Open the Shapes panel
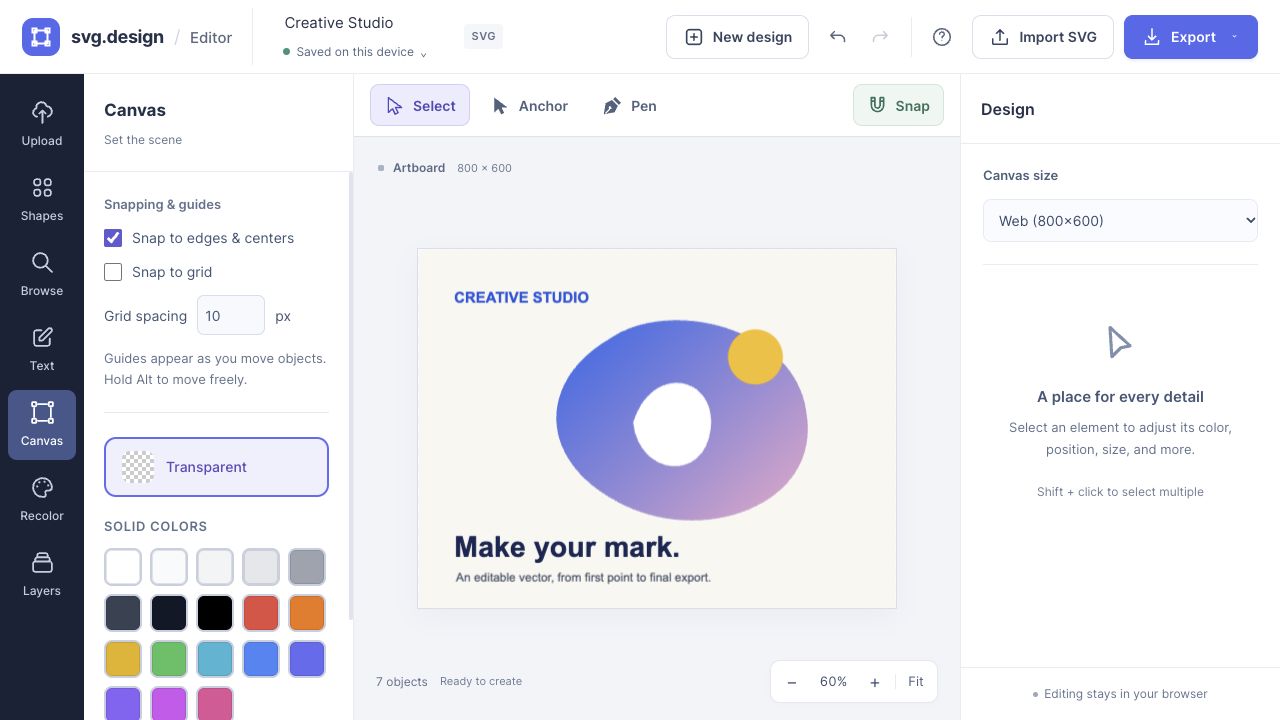 pos(42,199)
